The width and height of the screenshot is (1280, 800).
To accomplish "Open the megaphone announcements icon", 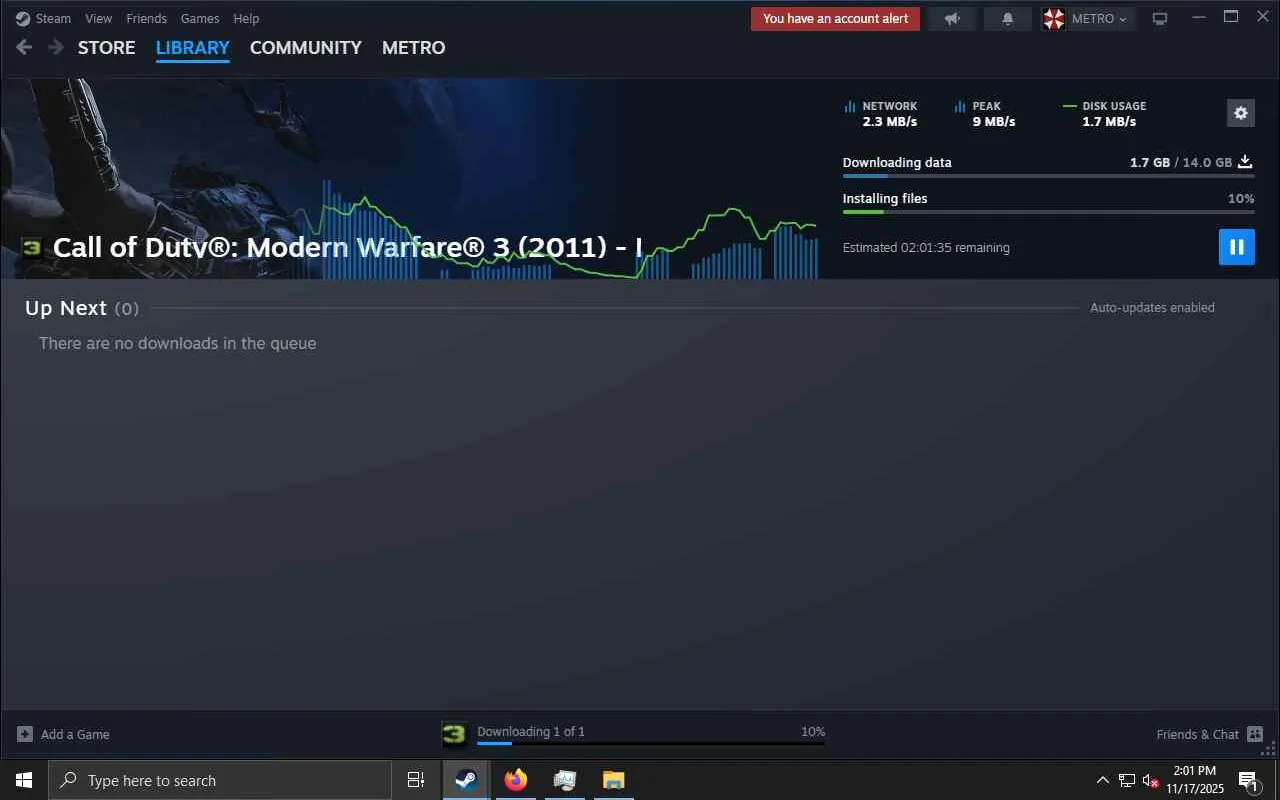I will coord(952,18).
